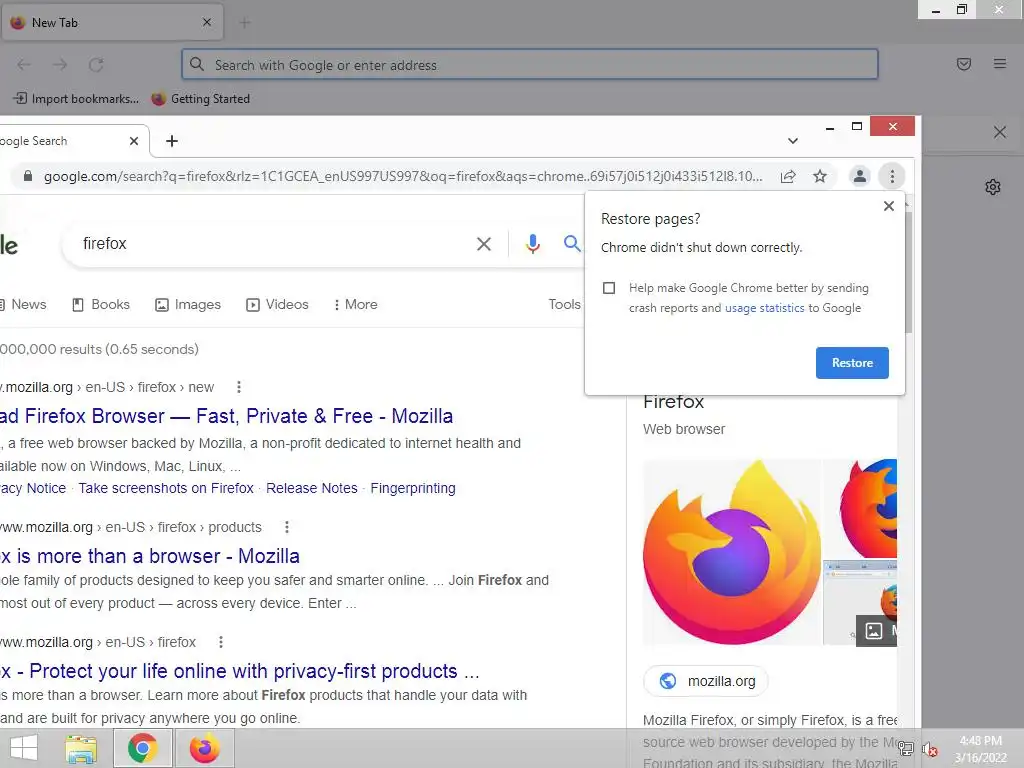Open Protect your life online result
1024x768 pixels.
pos(240,671)
